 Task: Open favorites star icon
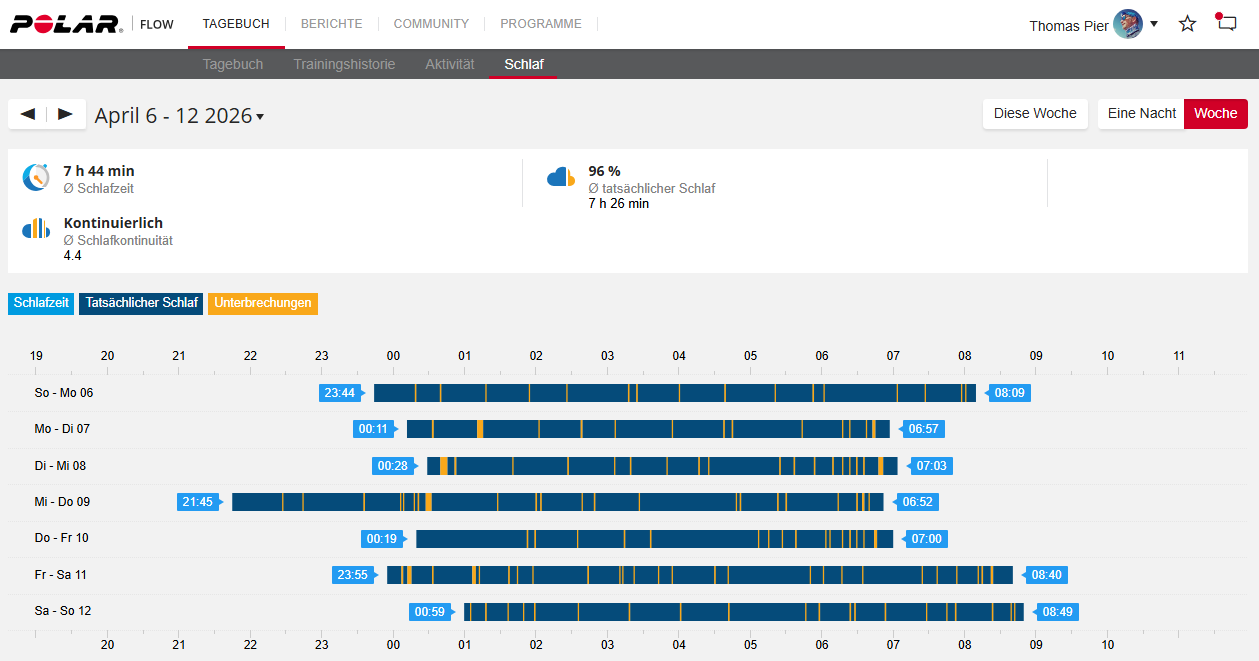(x=1187, y=24)
